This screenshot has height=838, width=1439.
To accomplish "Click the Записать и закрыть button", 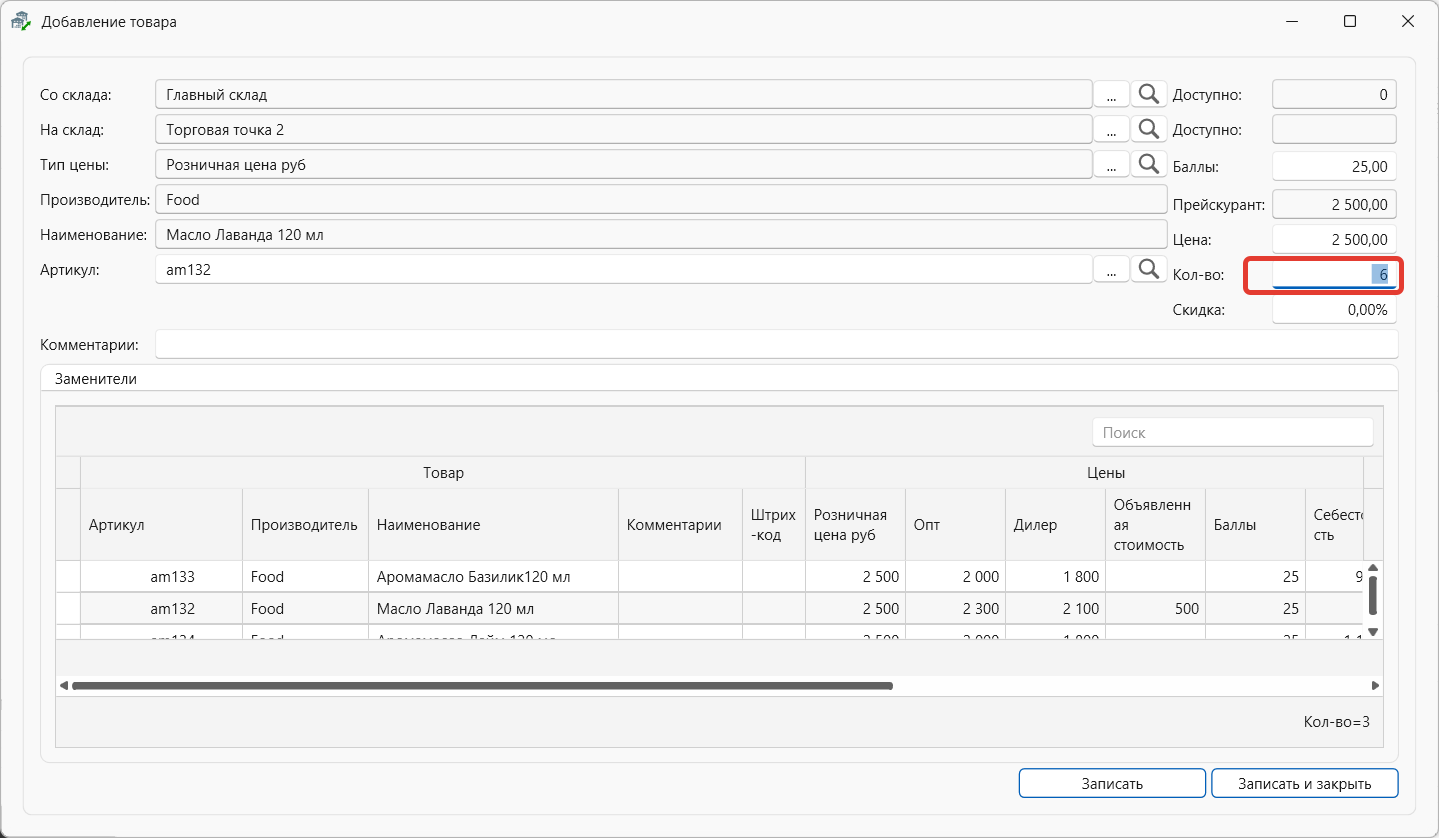I will pos(1304,783).
